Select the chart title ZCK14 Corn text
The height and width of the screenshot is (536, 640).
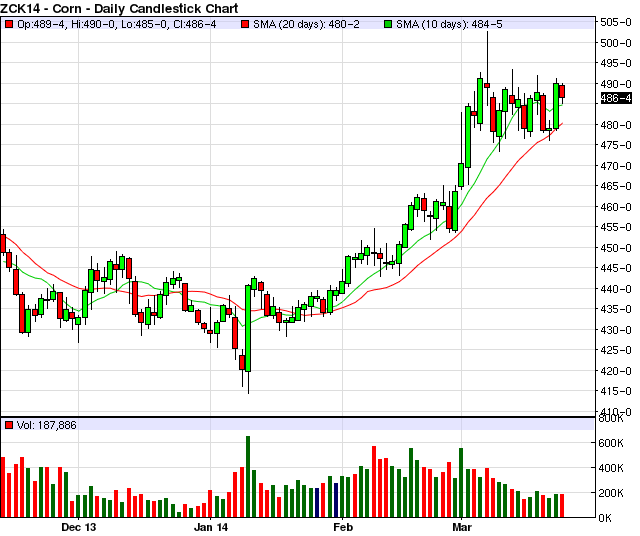point(119,8)
